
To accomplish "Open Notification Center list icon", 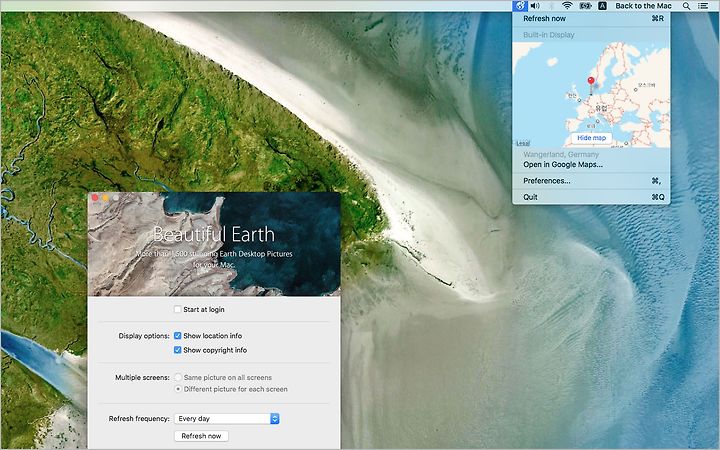I will pyautogui.click(x=703, y=6).
